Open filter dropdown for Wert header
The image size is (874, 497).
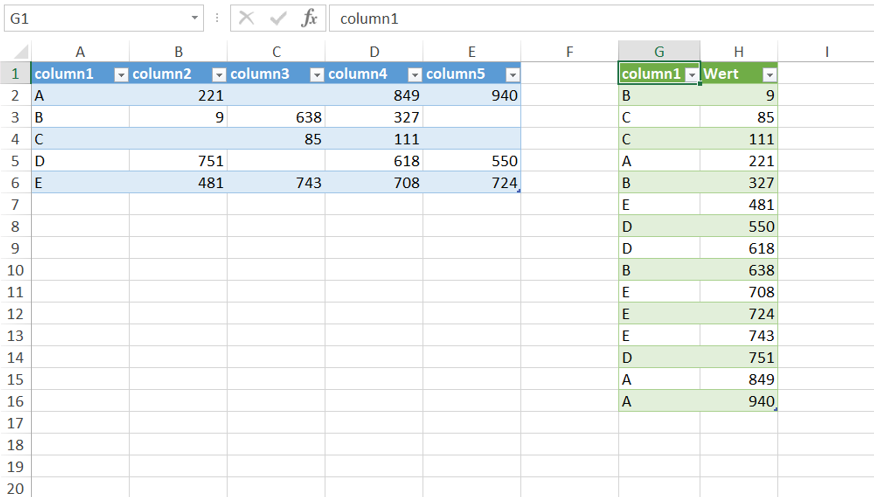769,74
